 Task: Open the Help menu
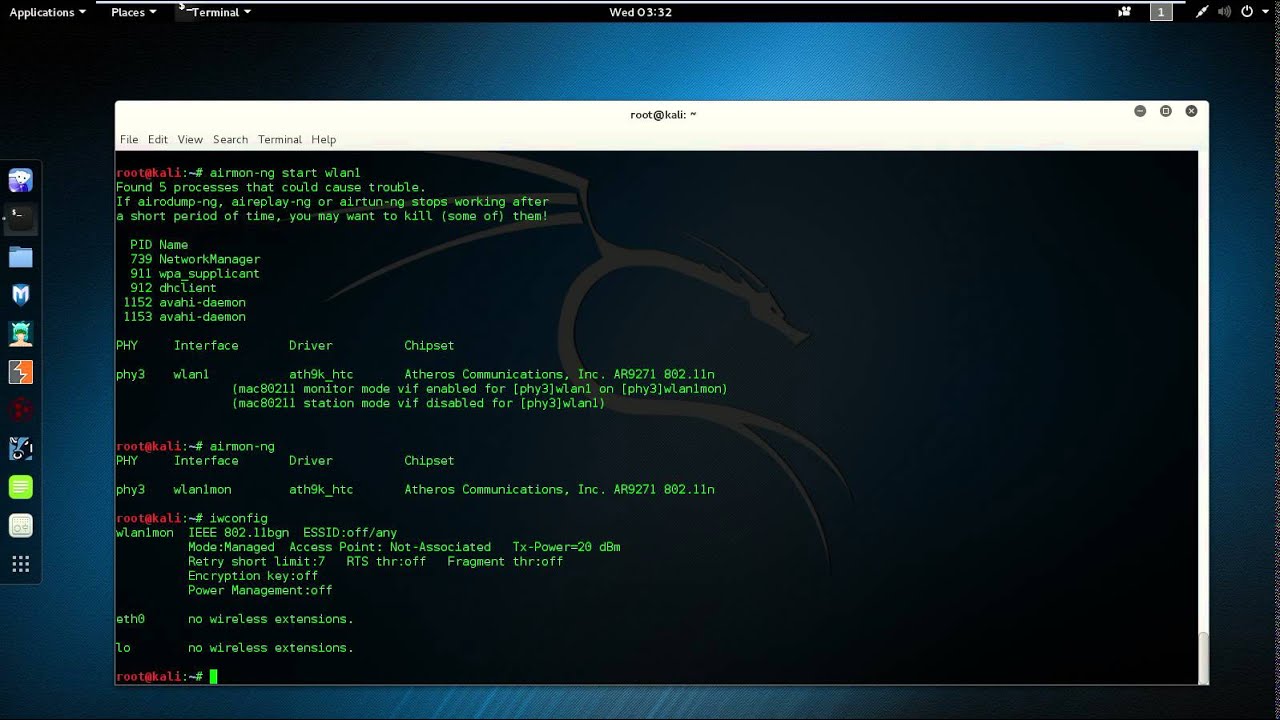[x=324, y=139]
